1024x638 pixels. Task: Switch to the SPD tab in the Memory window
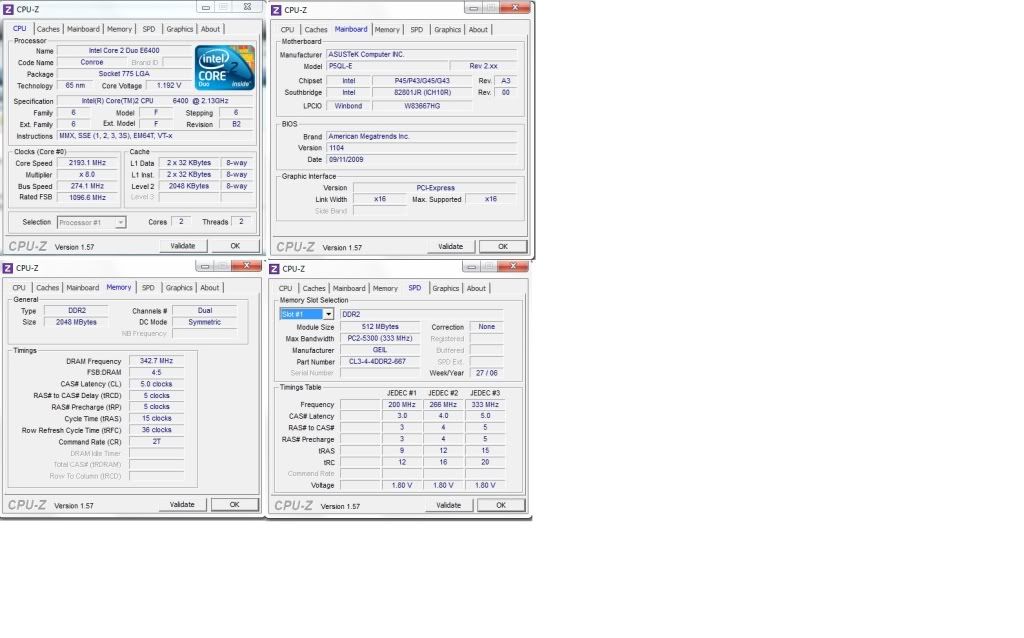pos(148,288)
